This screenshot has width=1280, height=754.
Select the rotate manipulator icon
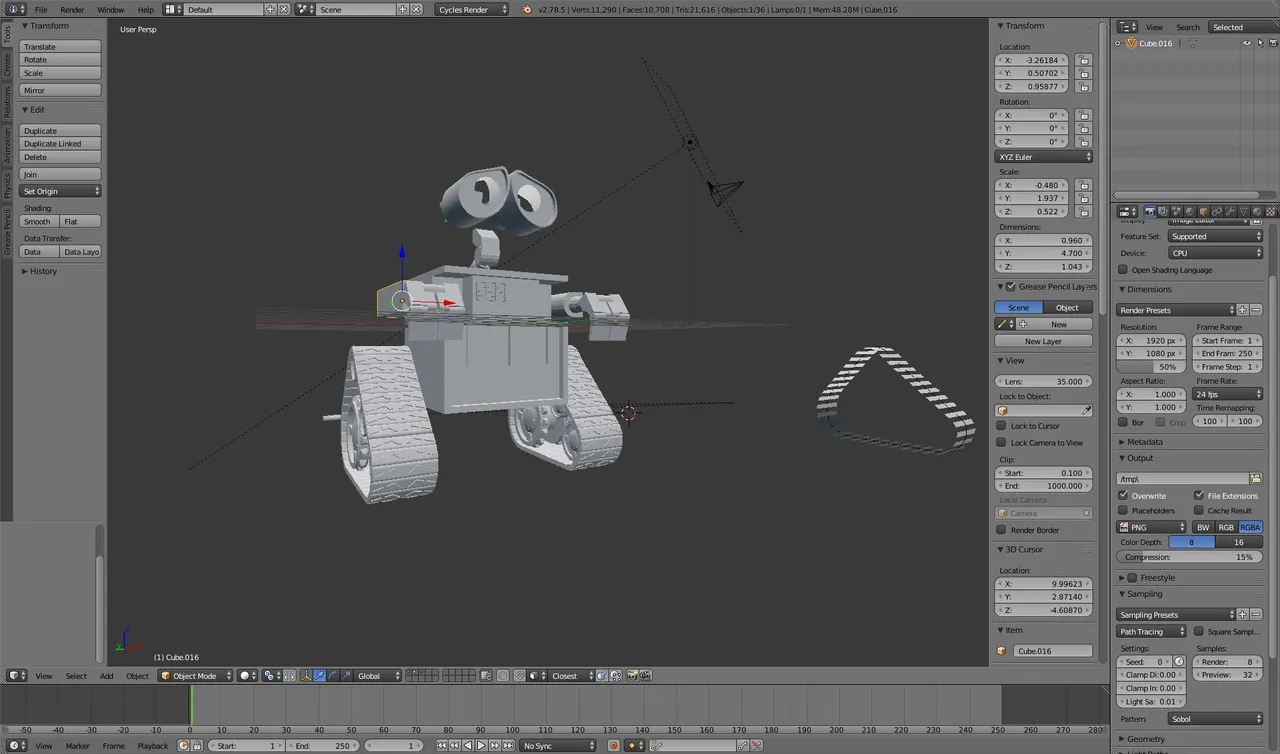click(x=332, y=676)
